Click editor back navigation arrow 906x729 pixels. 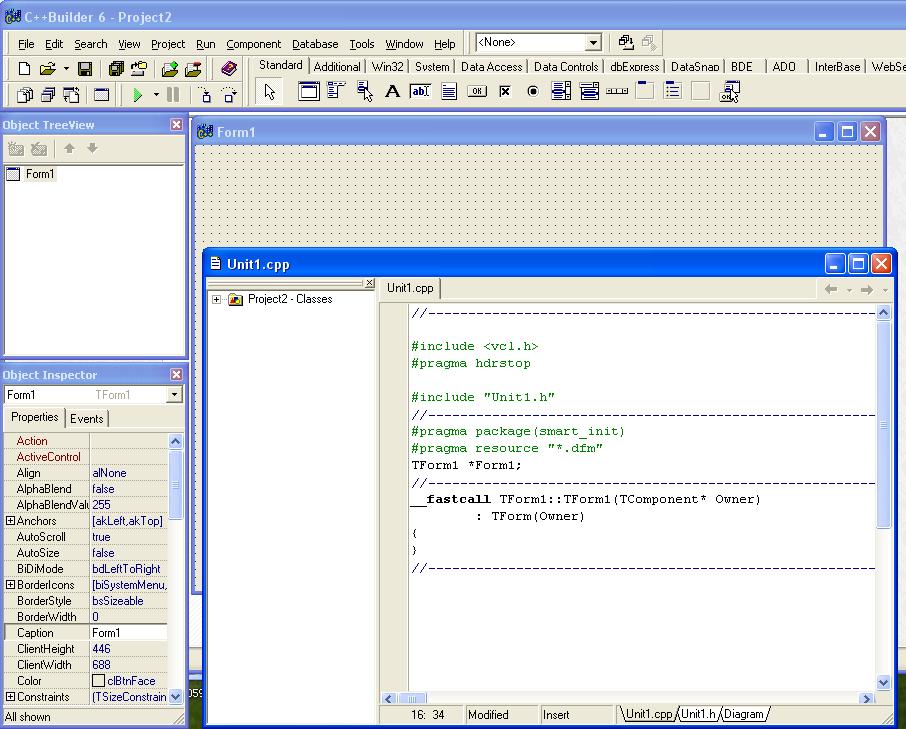(831, 289)
